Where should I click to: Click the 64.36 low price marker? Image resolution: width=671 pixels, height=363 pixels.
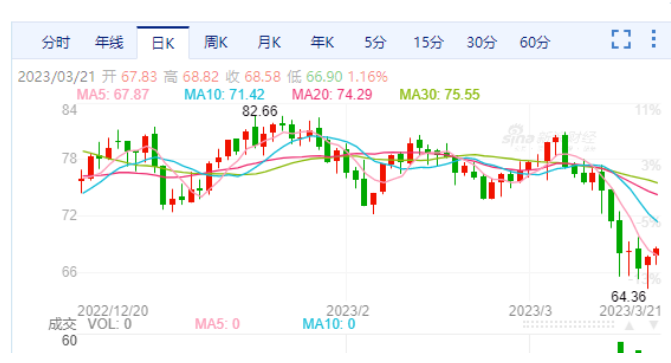pos(628,296)
